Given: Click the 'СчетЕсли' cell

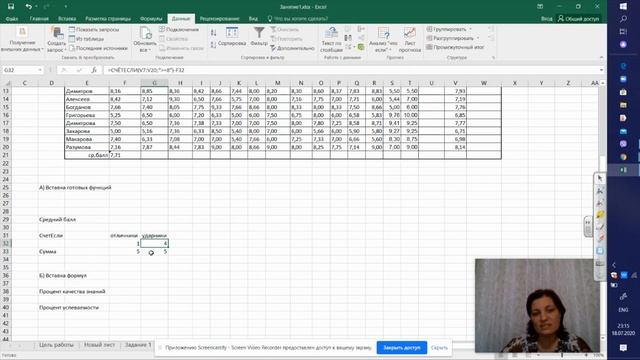Looking at the screenshot, I should [51, 236].
